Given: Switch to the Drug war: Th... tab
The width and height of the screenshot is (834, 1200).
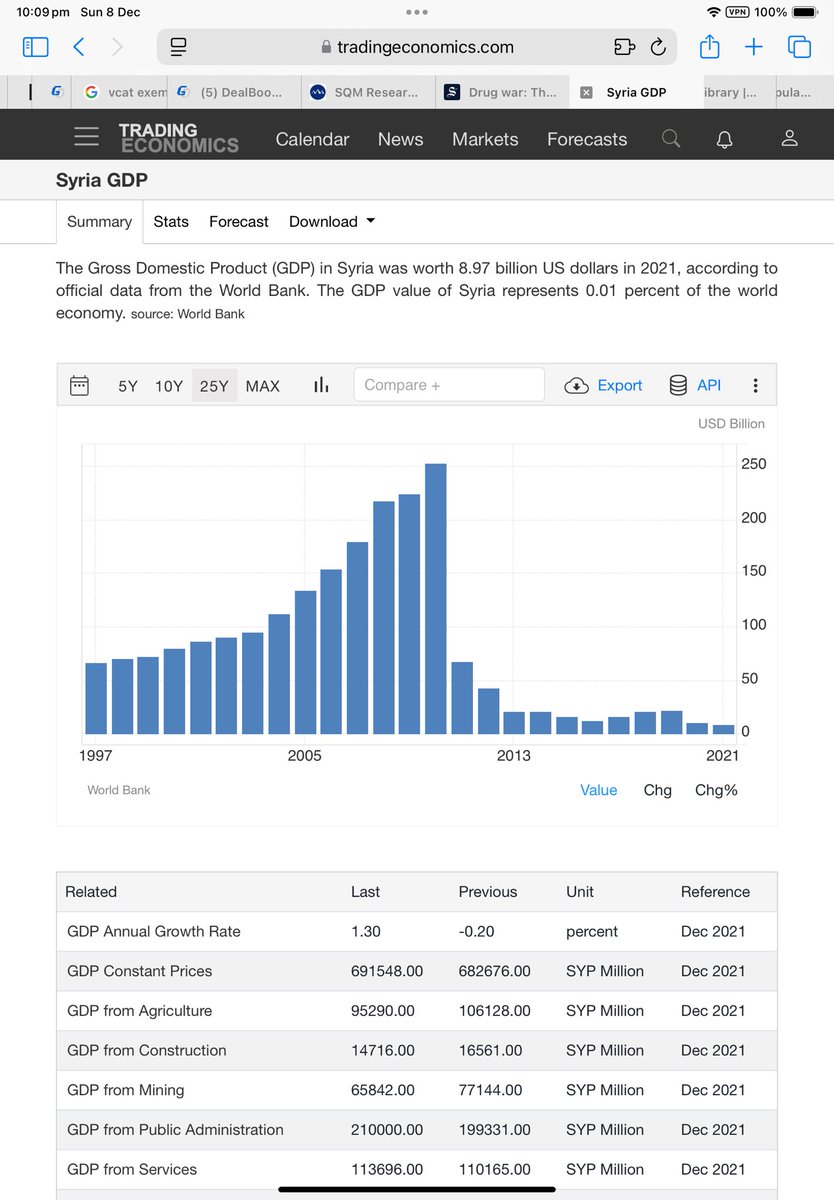Looking at the screenshot, I should 501,92.
